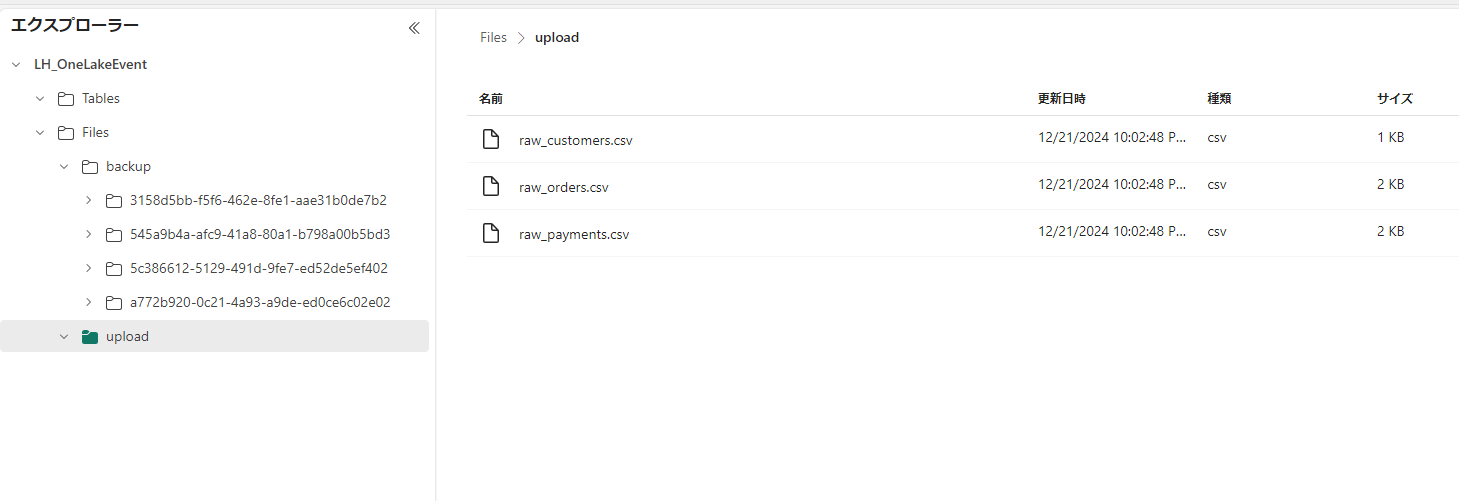Click modified date of raw_orders.csv
The height and width of the screenshot is (501, 1459).
1112,185
